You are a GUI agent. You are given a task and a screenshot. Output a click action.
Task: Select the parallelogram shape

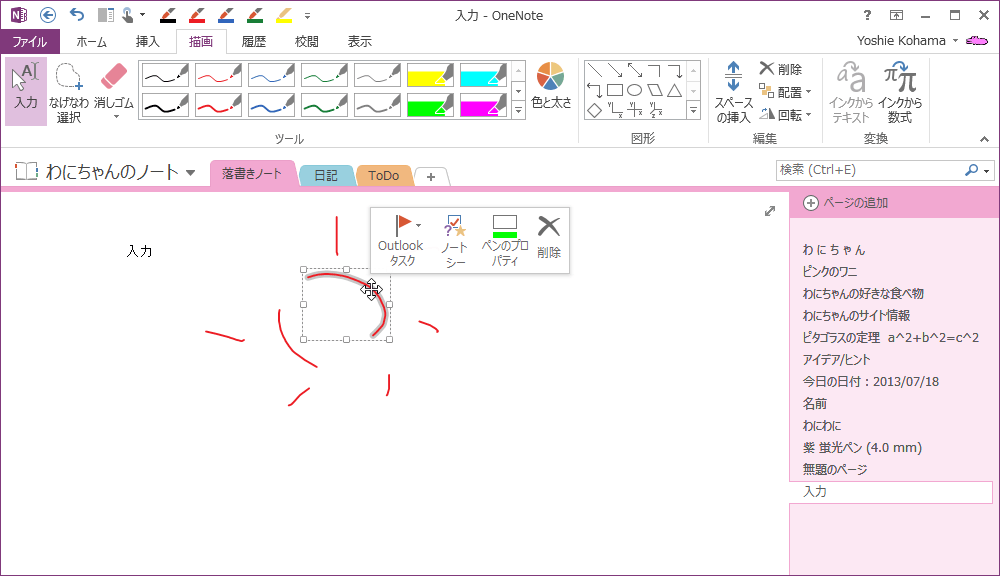[x=654, y=91]
